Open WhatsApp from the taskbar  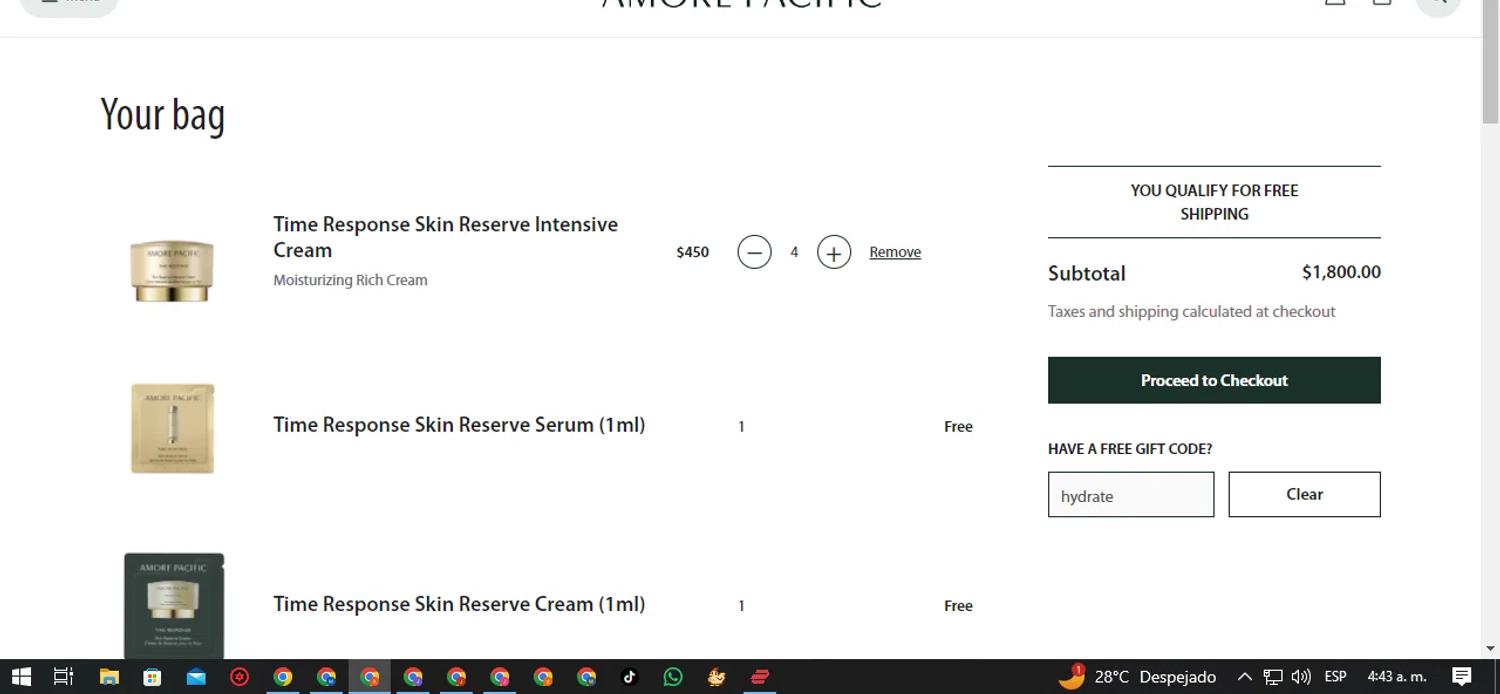tap(673, 677)
